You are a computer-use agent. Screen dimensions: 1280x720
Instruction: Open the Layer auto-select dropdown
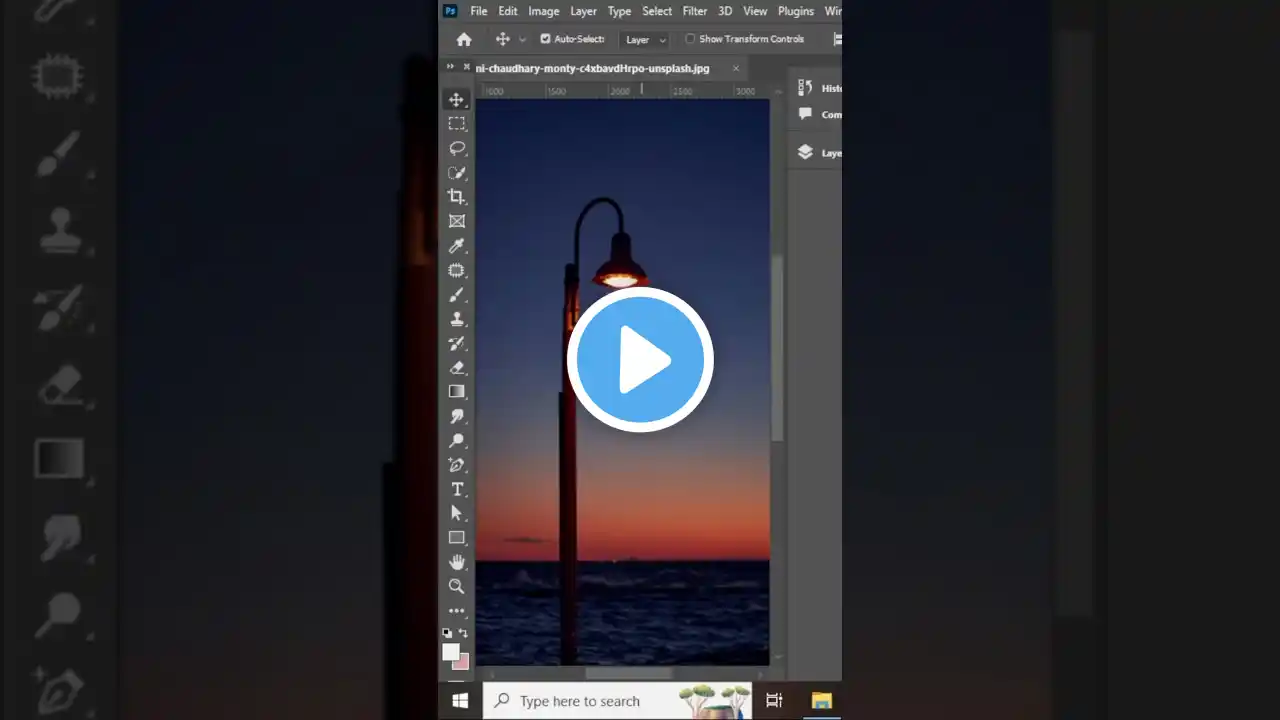pyautogui.click(x=645, y=40)
